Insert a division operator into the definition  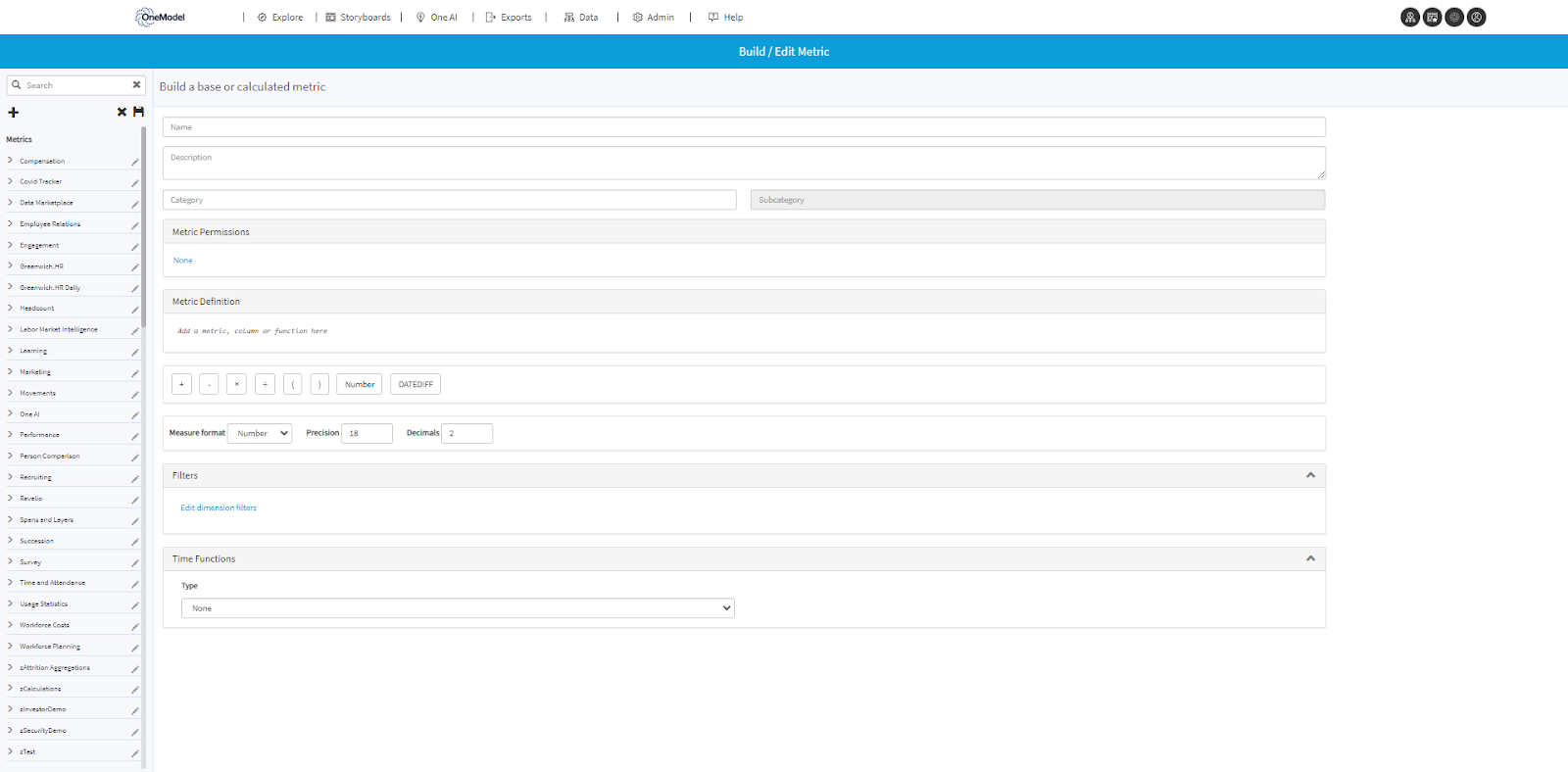pyautogui.click(x=265, y=384)
